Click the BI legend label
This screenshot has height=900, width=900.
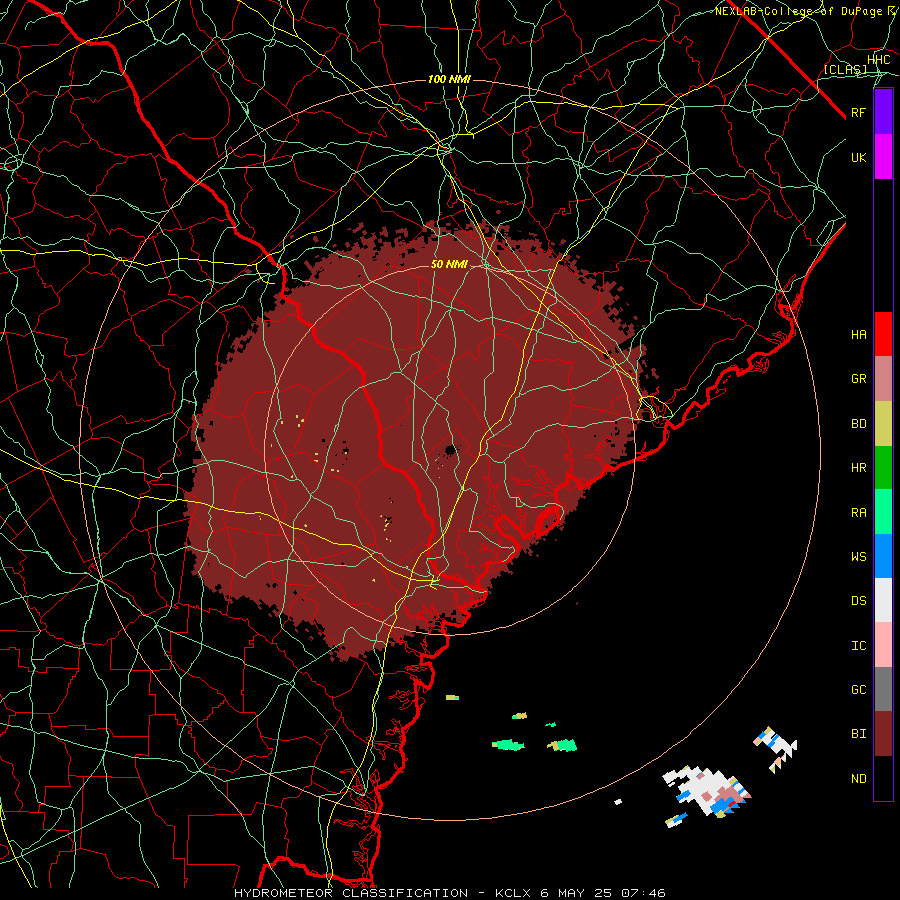[858, 734]
